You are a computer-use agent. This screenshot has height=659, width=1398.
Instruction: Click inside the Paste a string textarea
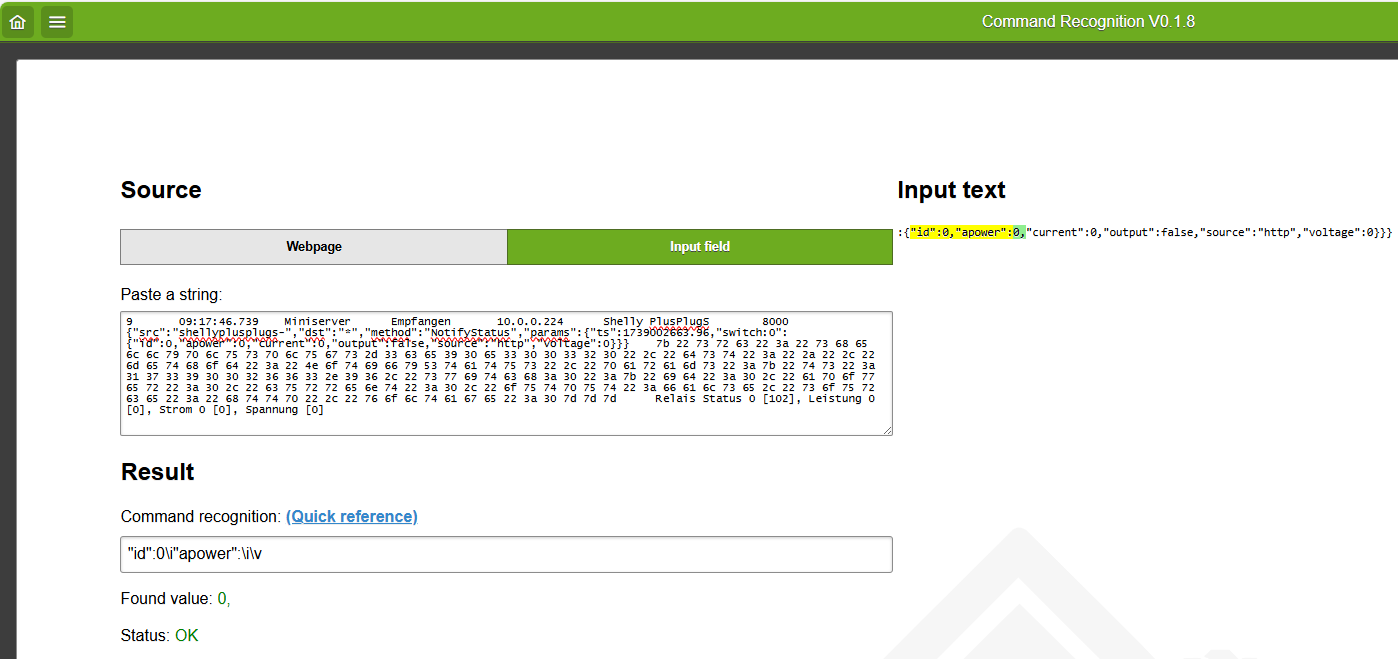point(506,373)
